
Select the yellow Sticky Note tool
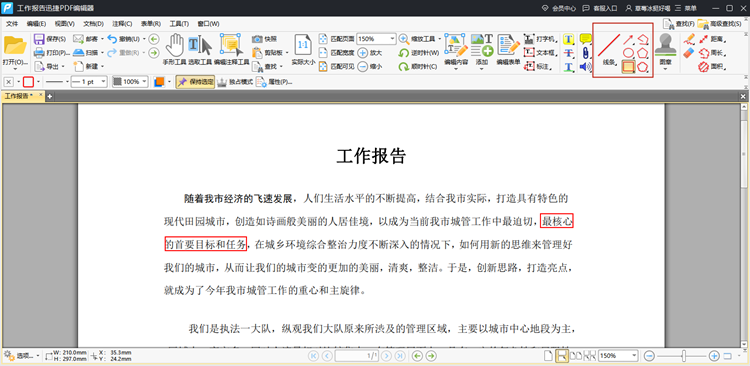pos(585,39)
